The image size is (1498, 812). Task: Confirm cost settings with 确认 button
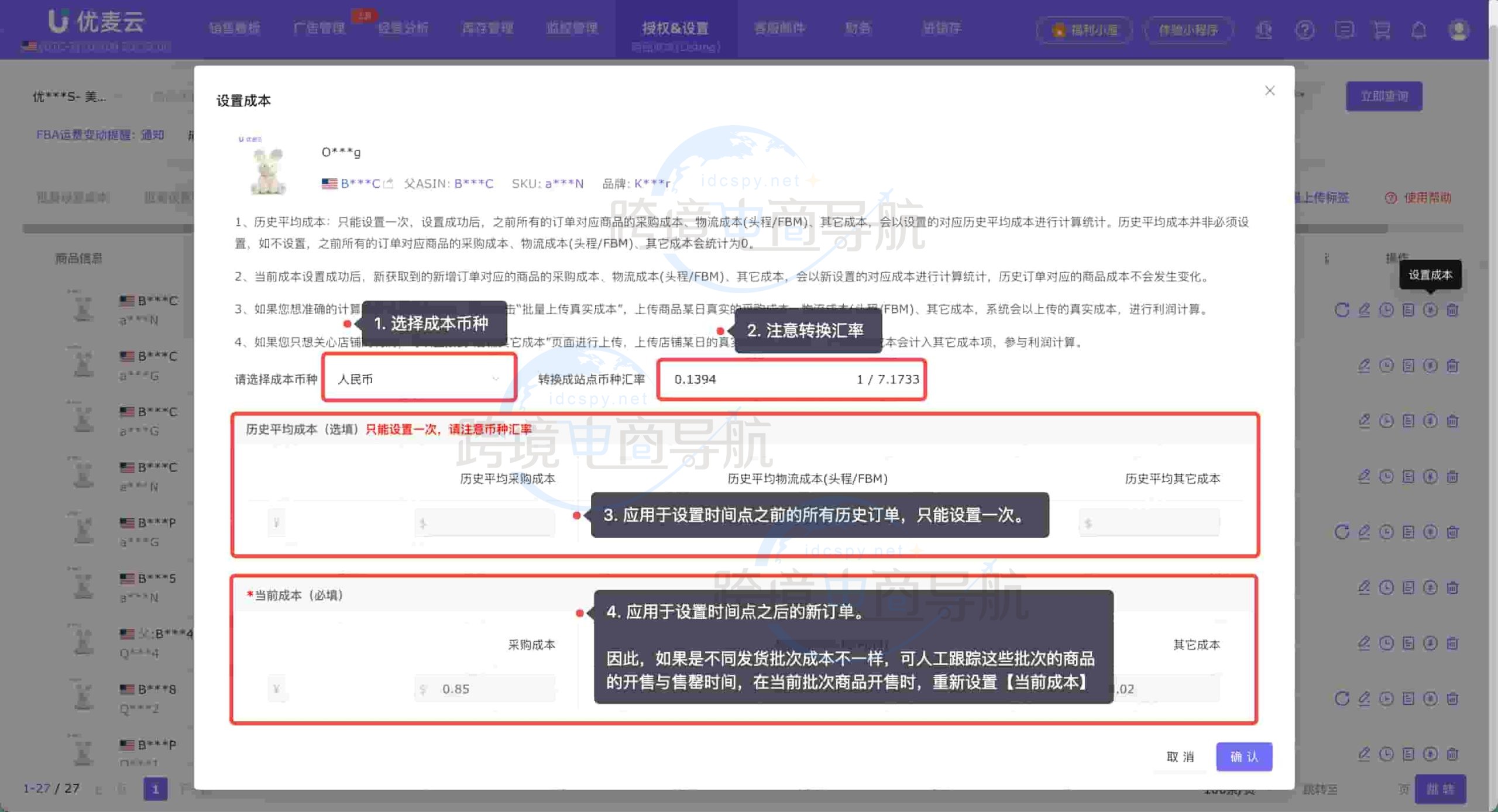click(1244, 756)
